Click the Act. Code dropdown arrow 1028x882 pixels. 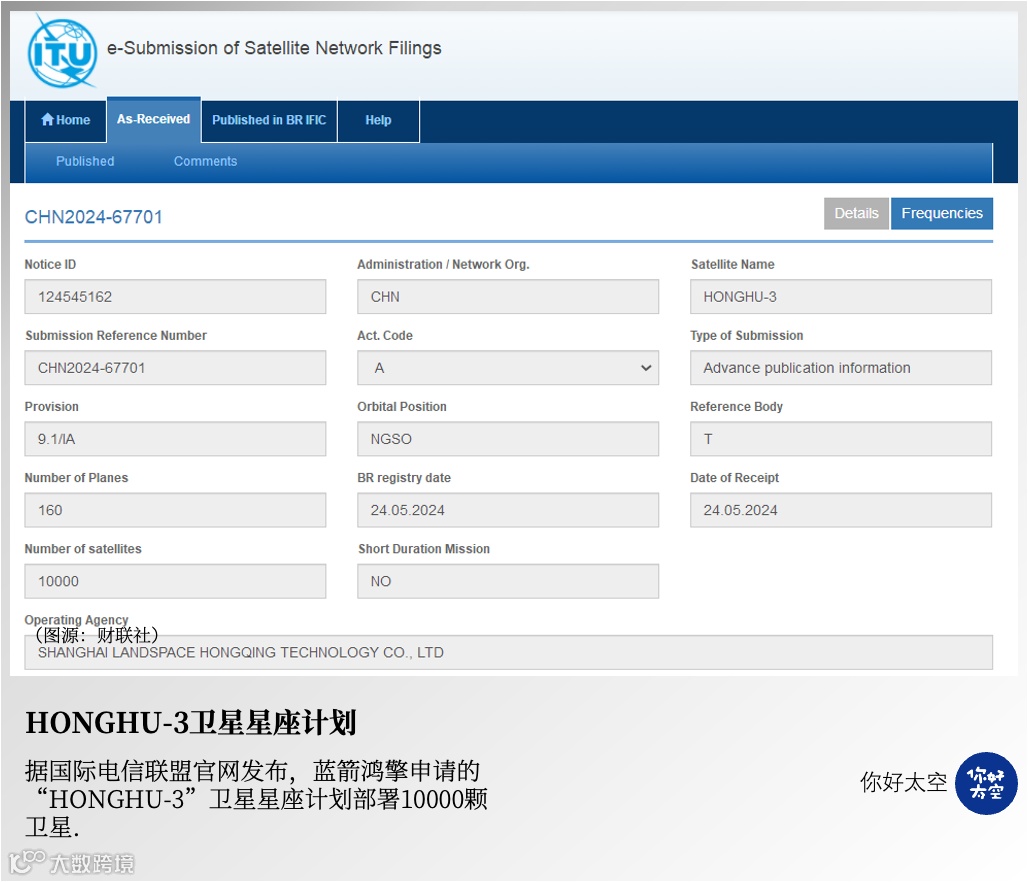point(646,368)
